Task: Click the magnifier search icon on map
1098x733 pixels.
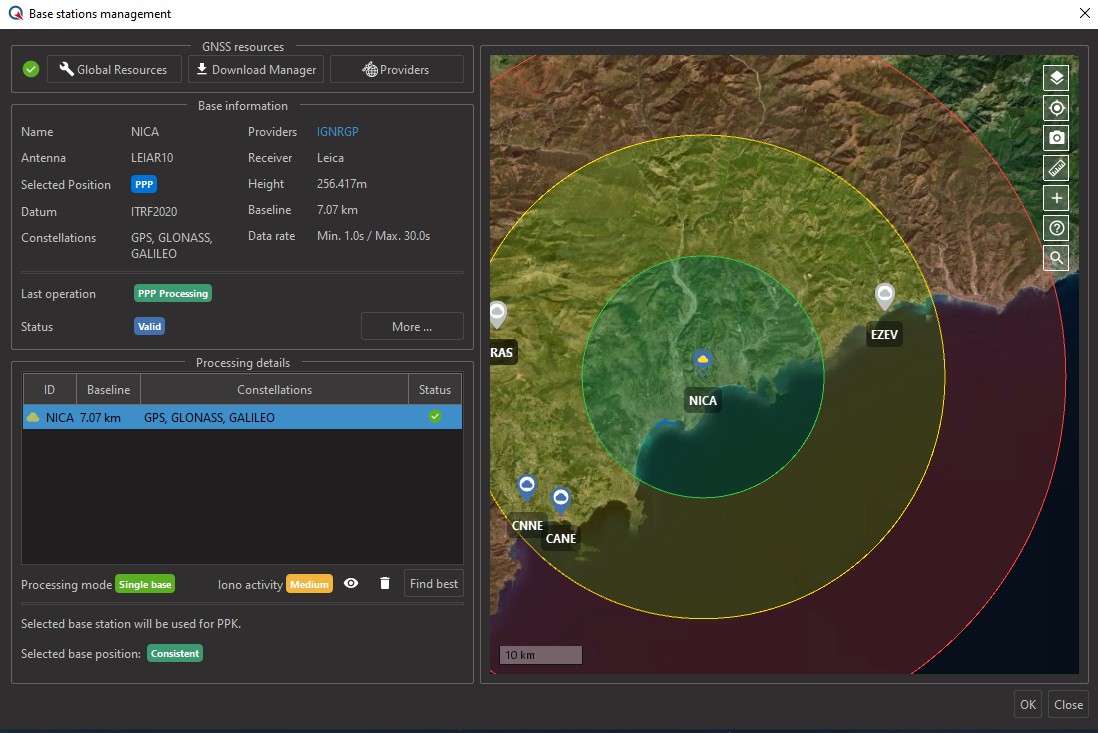Action: pos(1056,258)
